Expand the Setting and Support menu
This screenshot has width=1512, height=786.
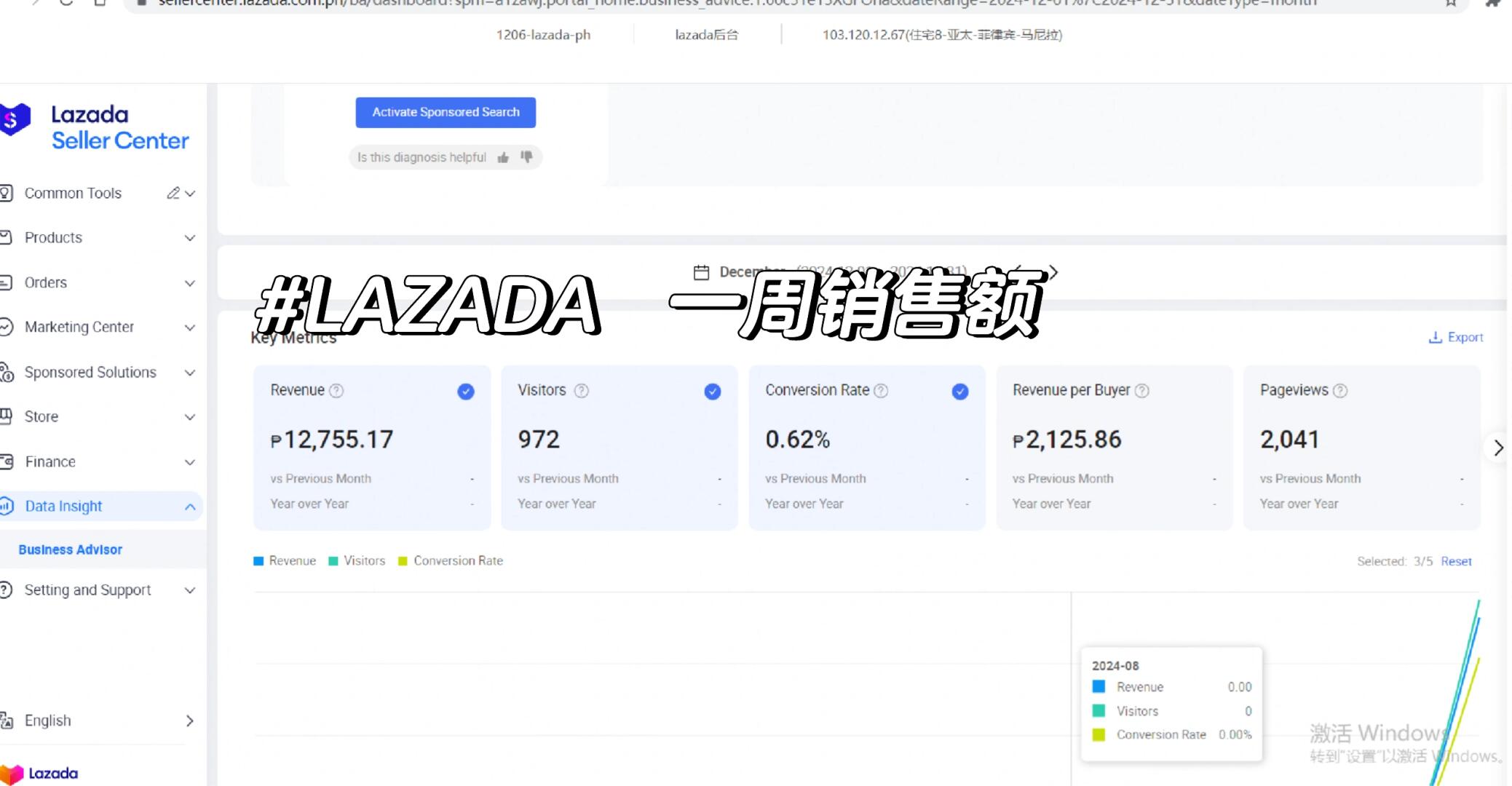pos(190,590)
